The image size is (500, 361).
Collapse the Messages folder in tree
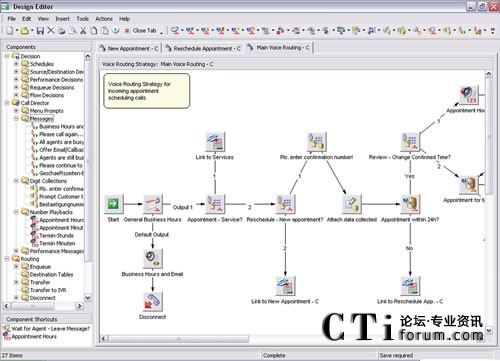tap(16, 118)
